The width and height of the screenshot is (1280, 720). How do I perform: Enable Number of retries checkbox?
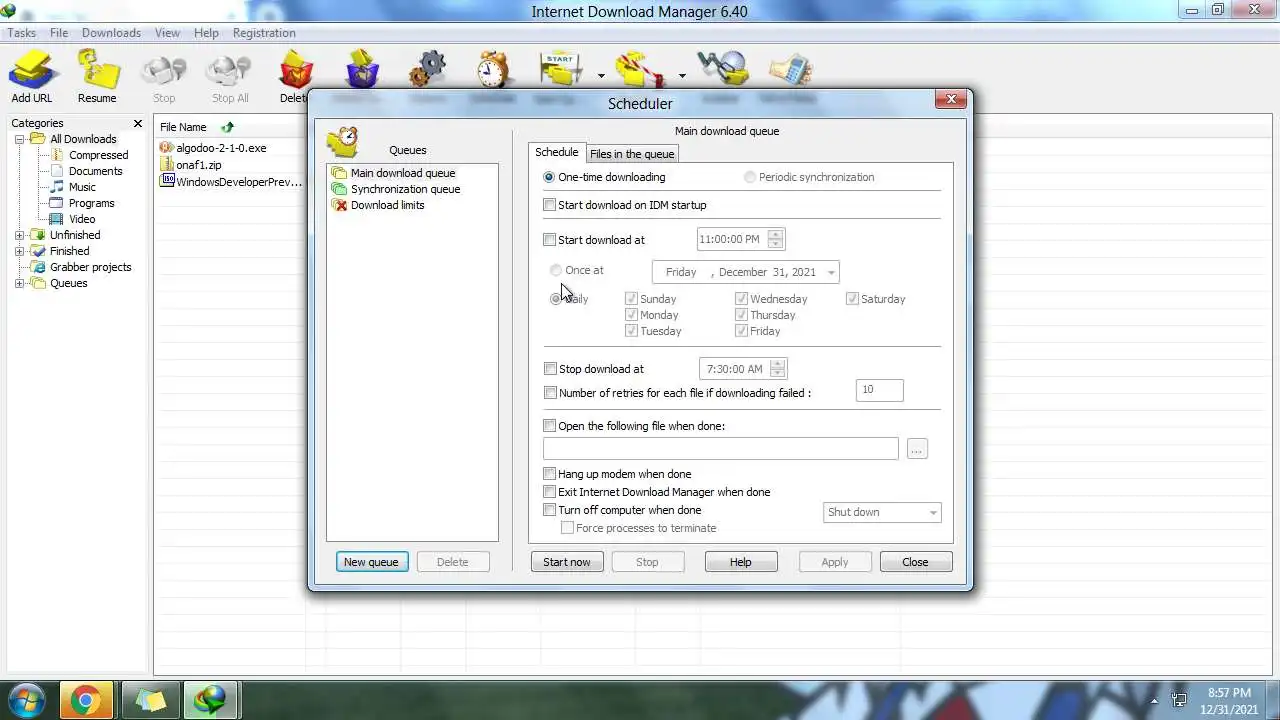click(x=550, y=393)
